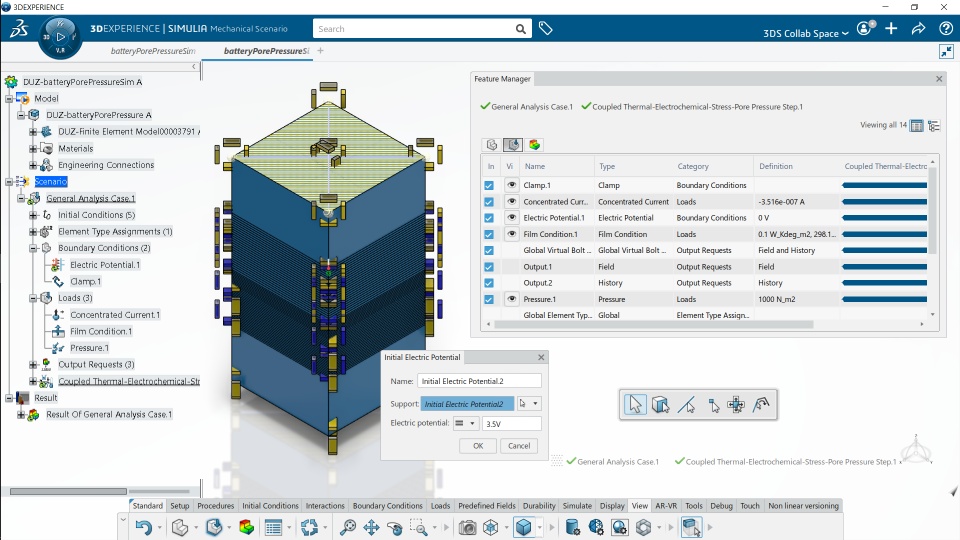The image size is (960, 540).
Task: Open the Initial Conditions action bar tab
Action: point(270,506)
